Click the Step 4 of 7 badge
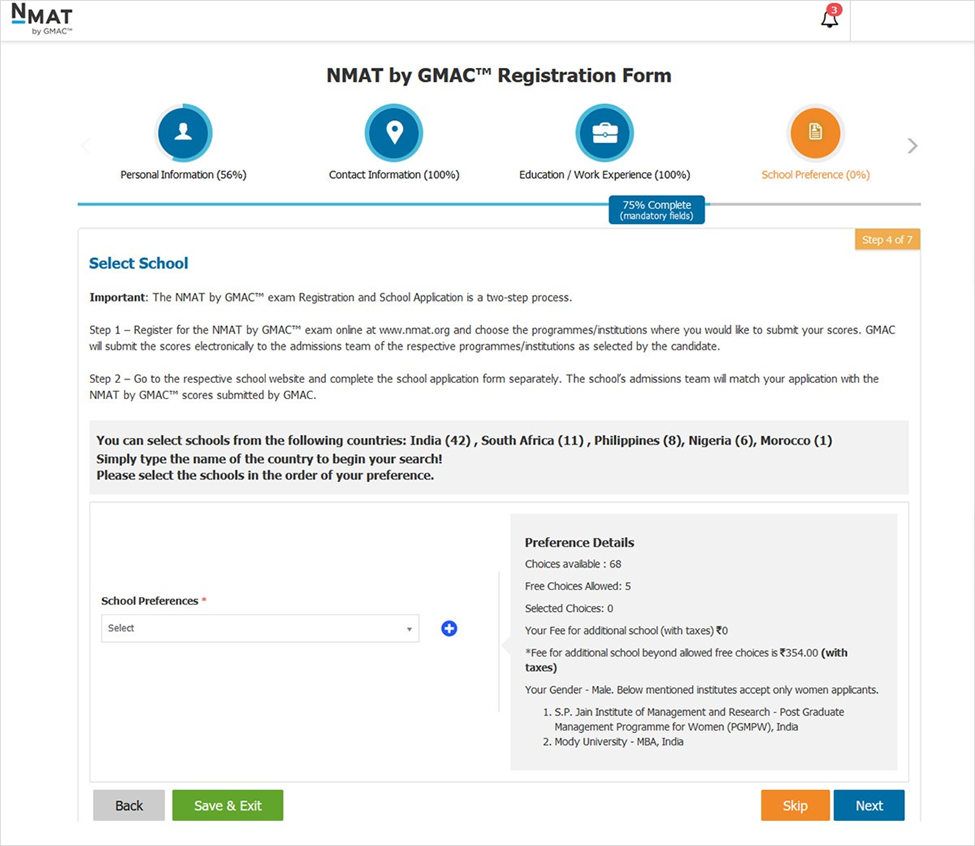975x846 pixels. pyautogui.click(x=887, y=239)
